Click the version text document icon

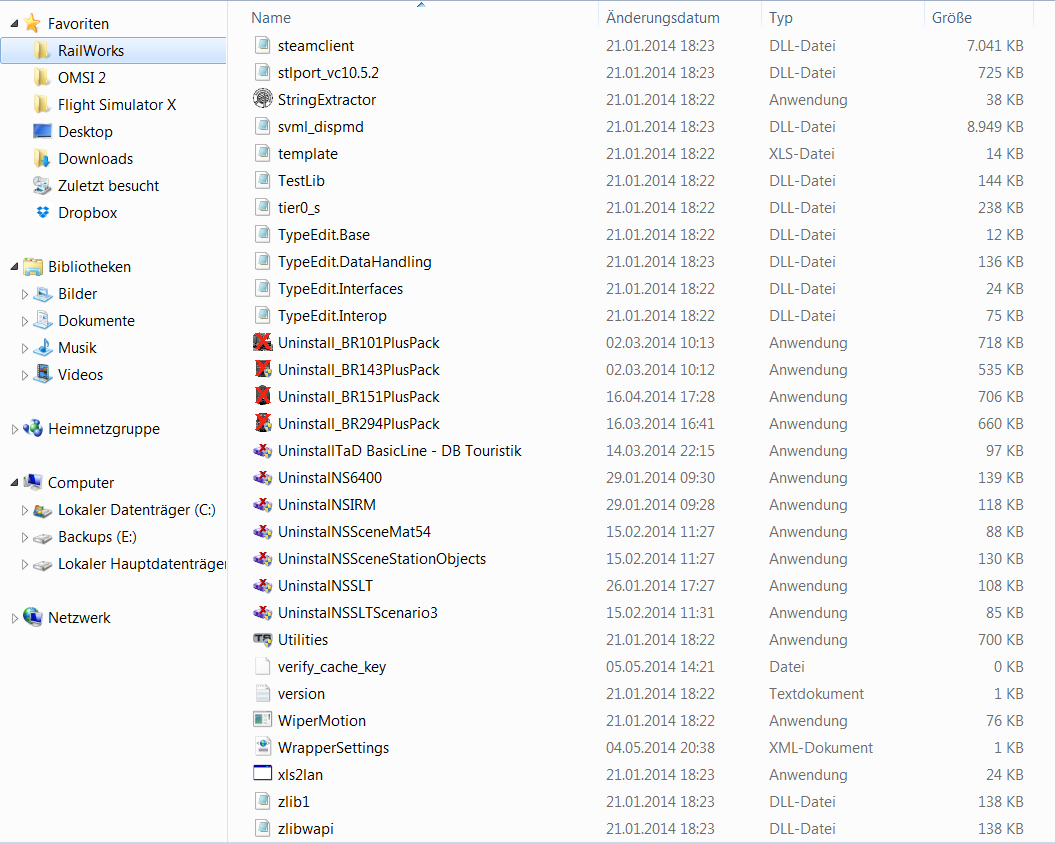click(262, 693)
